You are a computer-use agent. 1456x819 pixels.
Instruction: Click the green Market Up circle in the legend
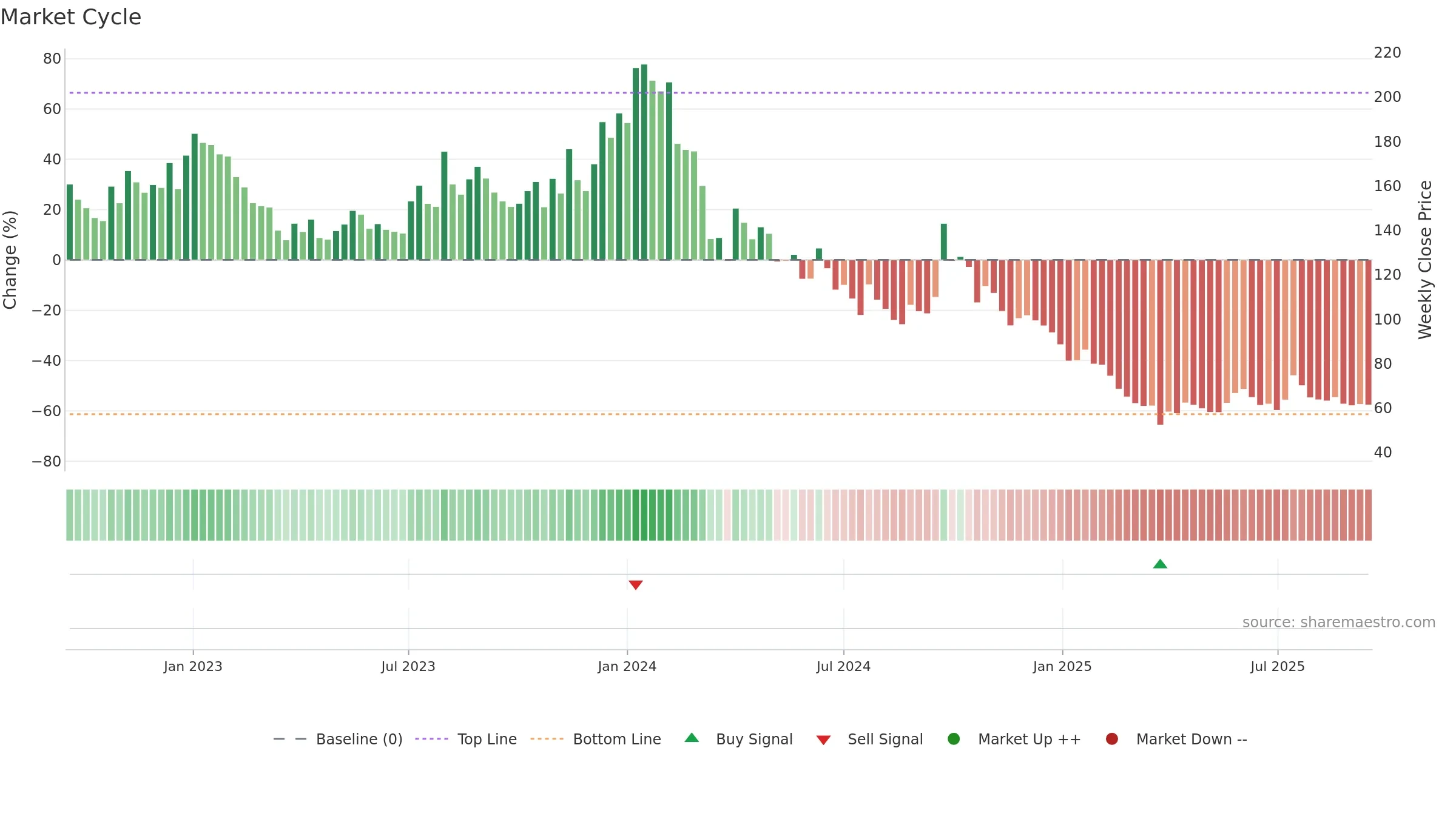pyautogui.click(x=954, y=739)
